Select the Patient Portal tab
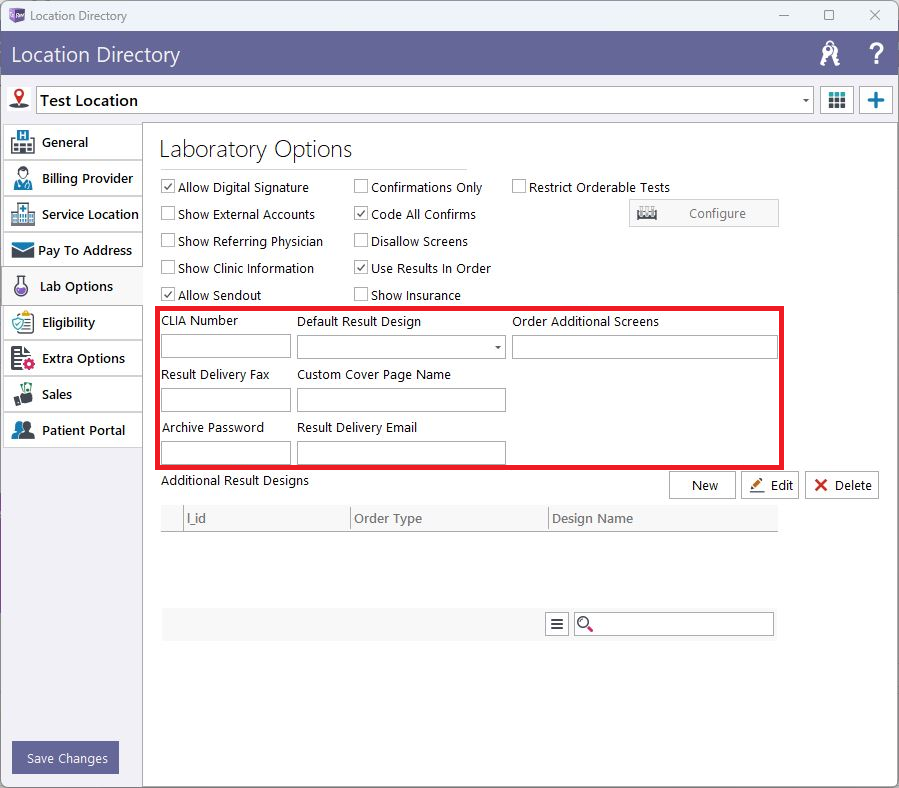 click(x=73, y=430)
